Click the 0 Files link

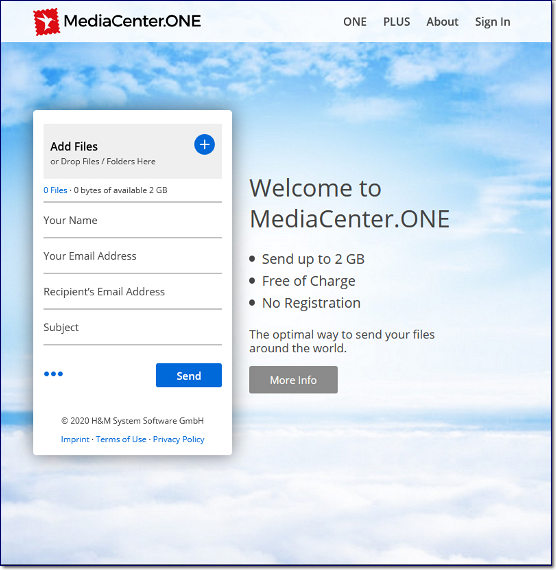55,190
